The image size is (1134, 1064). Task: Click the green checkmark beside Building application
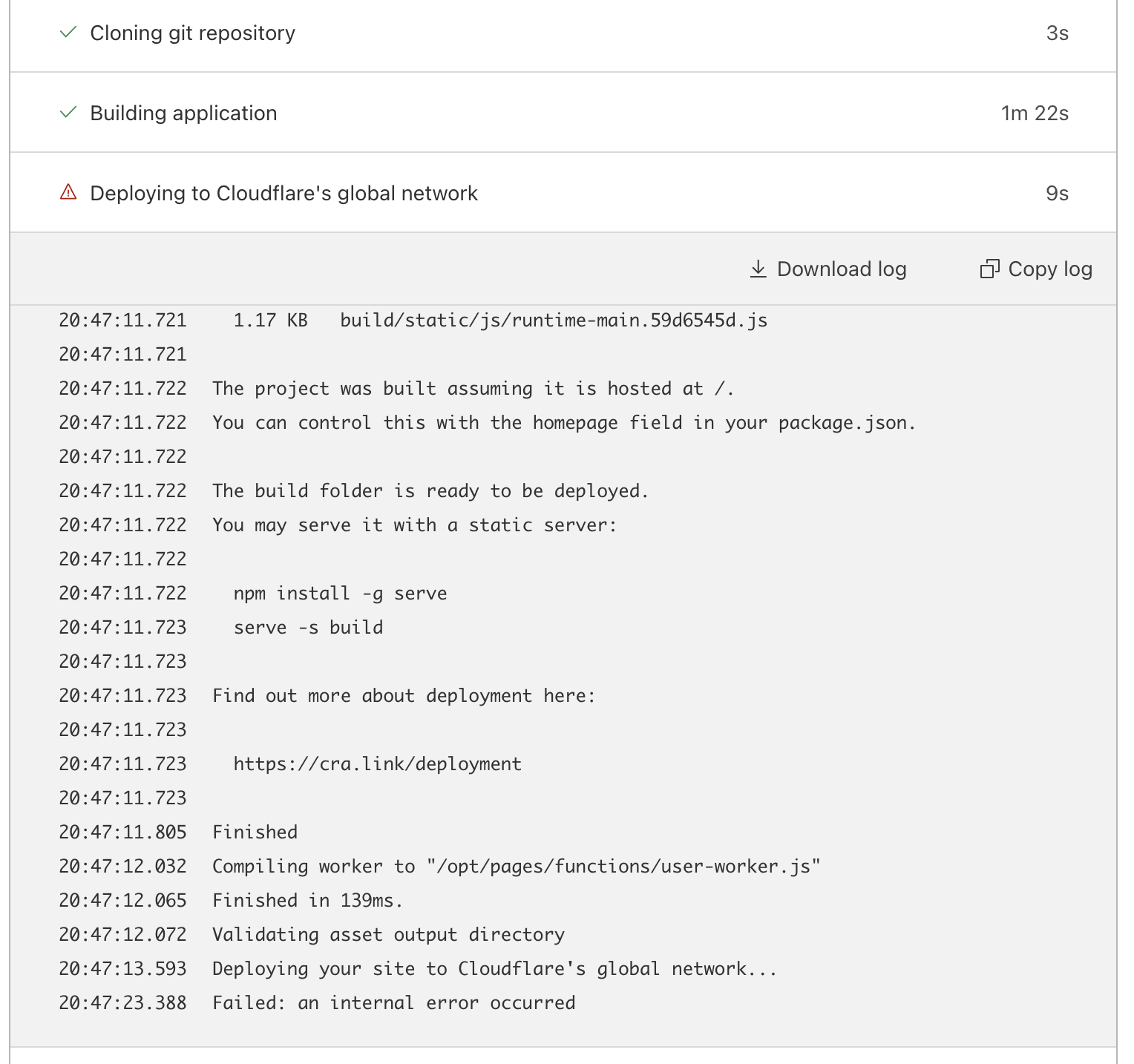68,113
